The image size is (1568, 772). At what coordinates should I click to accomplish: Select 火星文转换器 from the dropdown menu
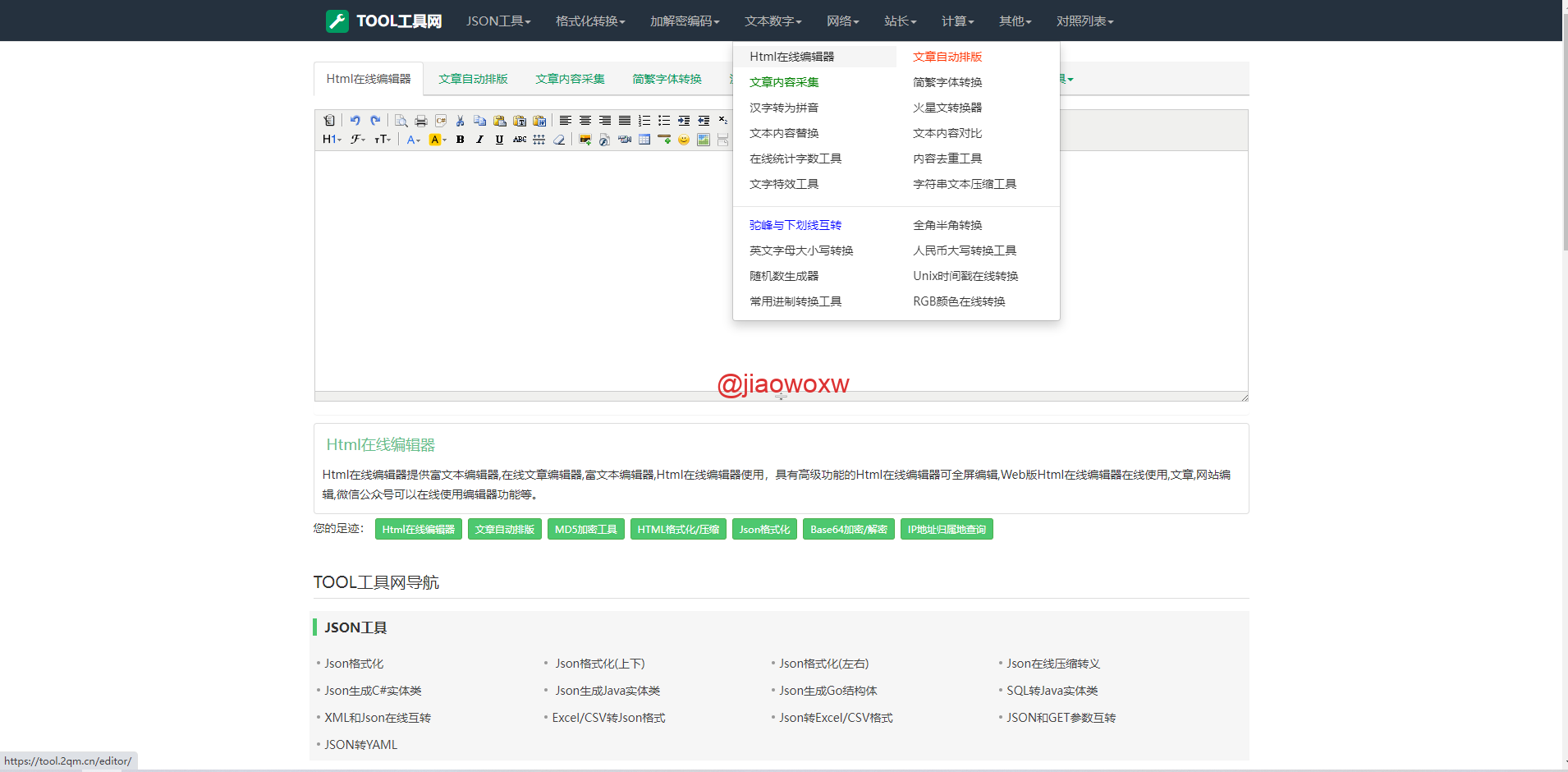[947, 108]
